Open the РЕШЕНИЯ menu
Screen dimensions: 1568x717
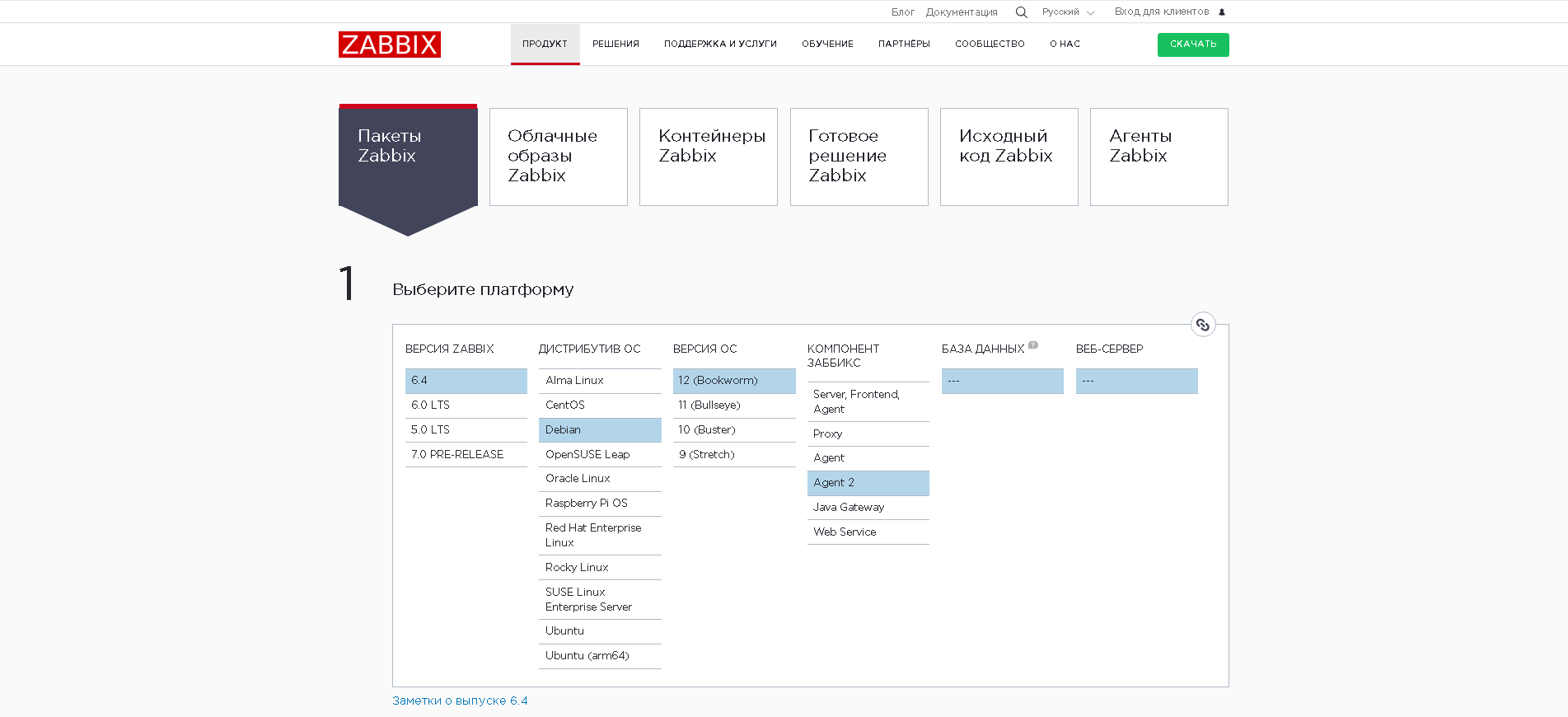(x=615, y=44)
